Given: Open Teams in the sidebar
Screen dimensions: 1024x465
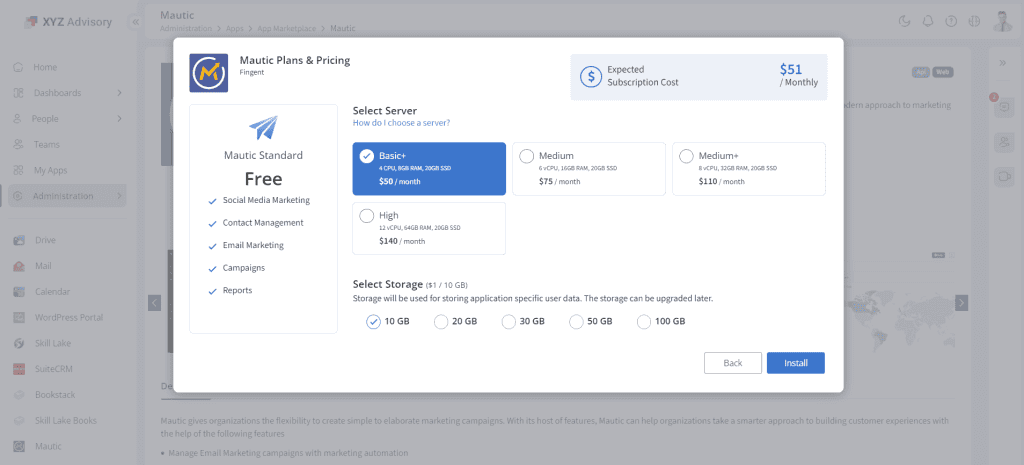Looking at the screenshot, I should point(47,144).
